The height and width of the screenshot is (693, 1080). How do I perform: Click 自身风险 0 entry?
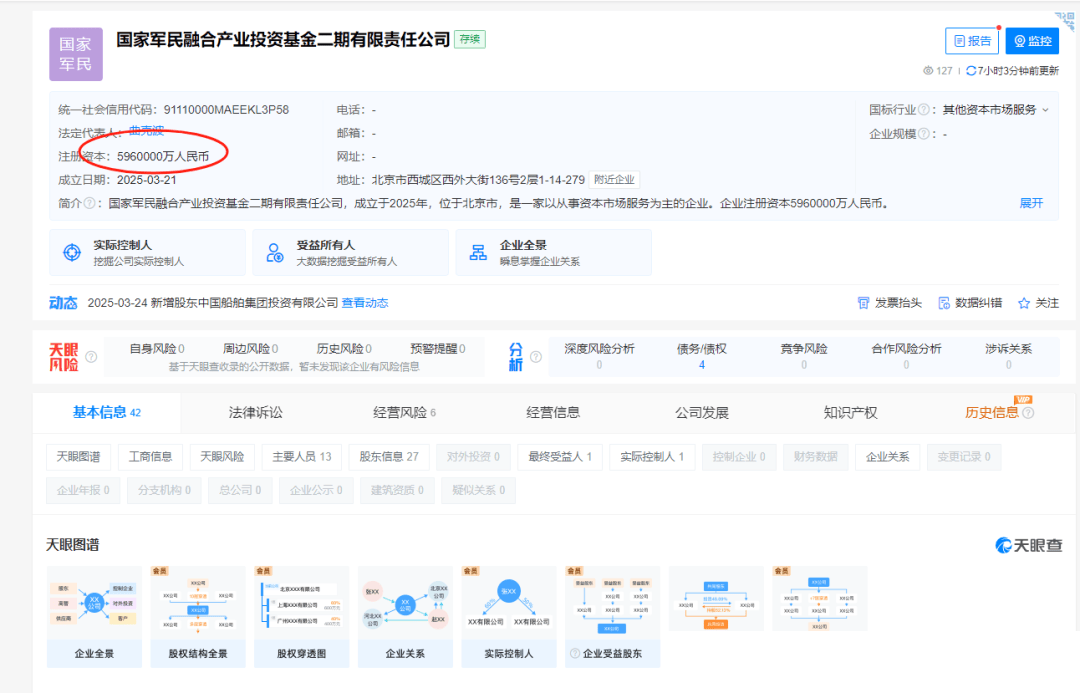[x=157, y=349]
